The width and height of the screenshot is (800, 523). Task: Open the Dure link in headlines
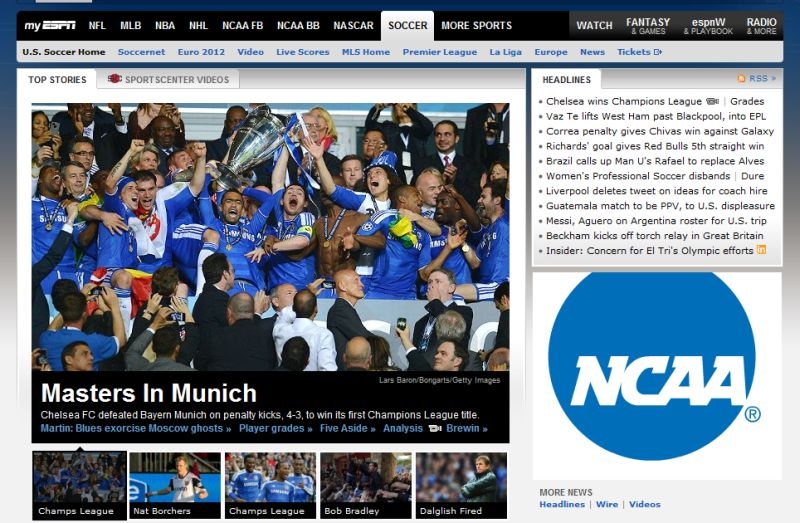[x=753, y=176]
